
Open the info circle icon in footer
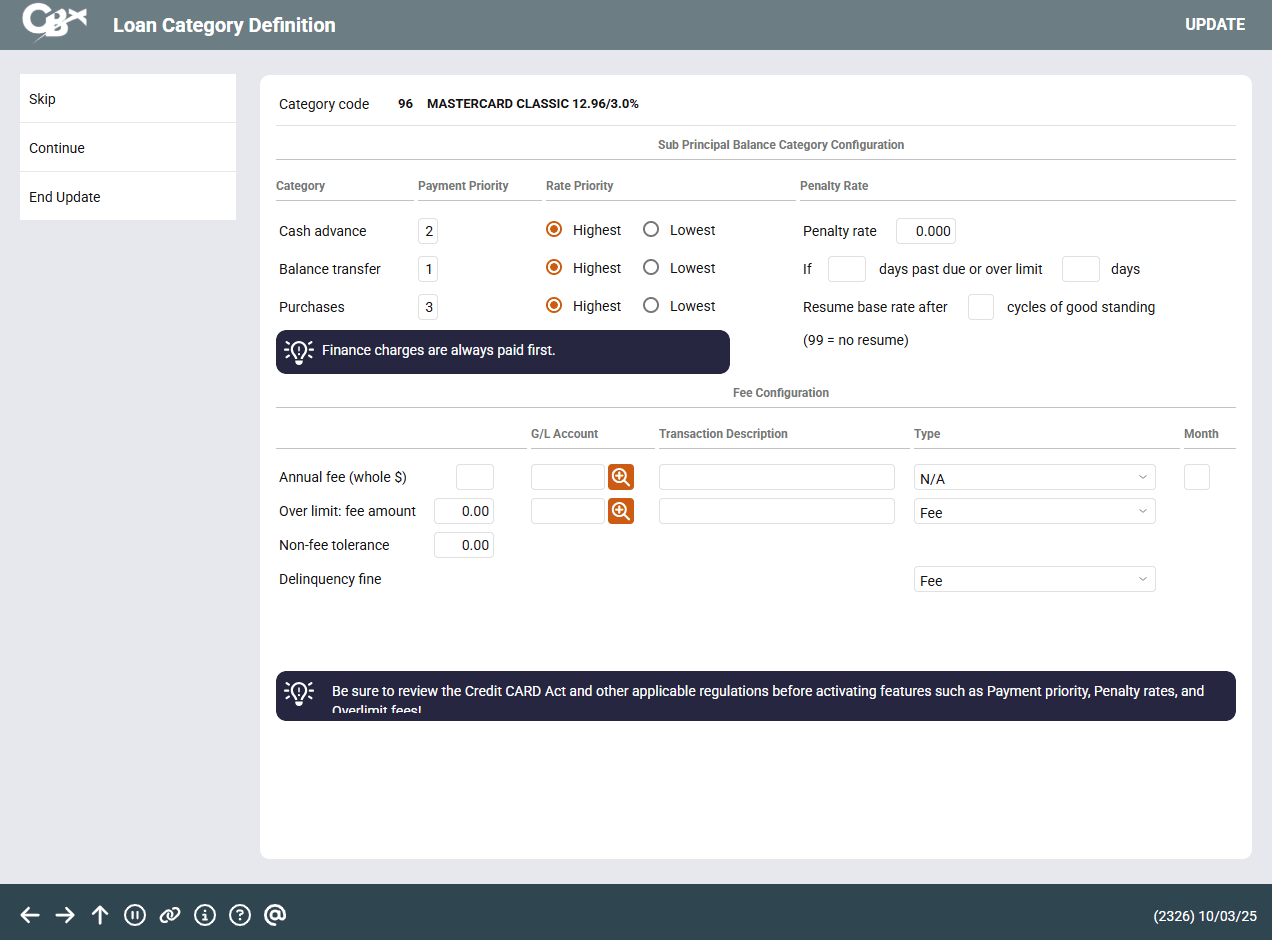click(205, 915)
